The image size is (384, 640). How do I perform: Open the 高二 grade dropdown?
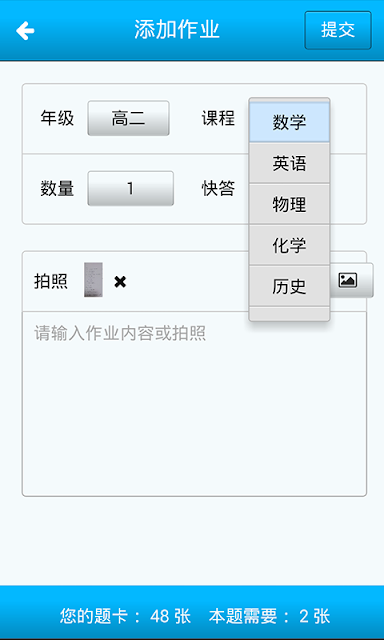(x=128, y=118)
